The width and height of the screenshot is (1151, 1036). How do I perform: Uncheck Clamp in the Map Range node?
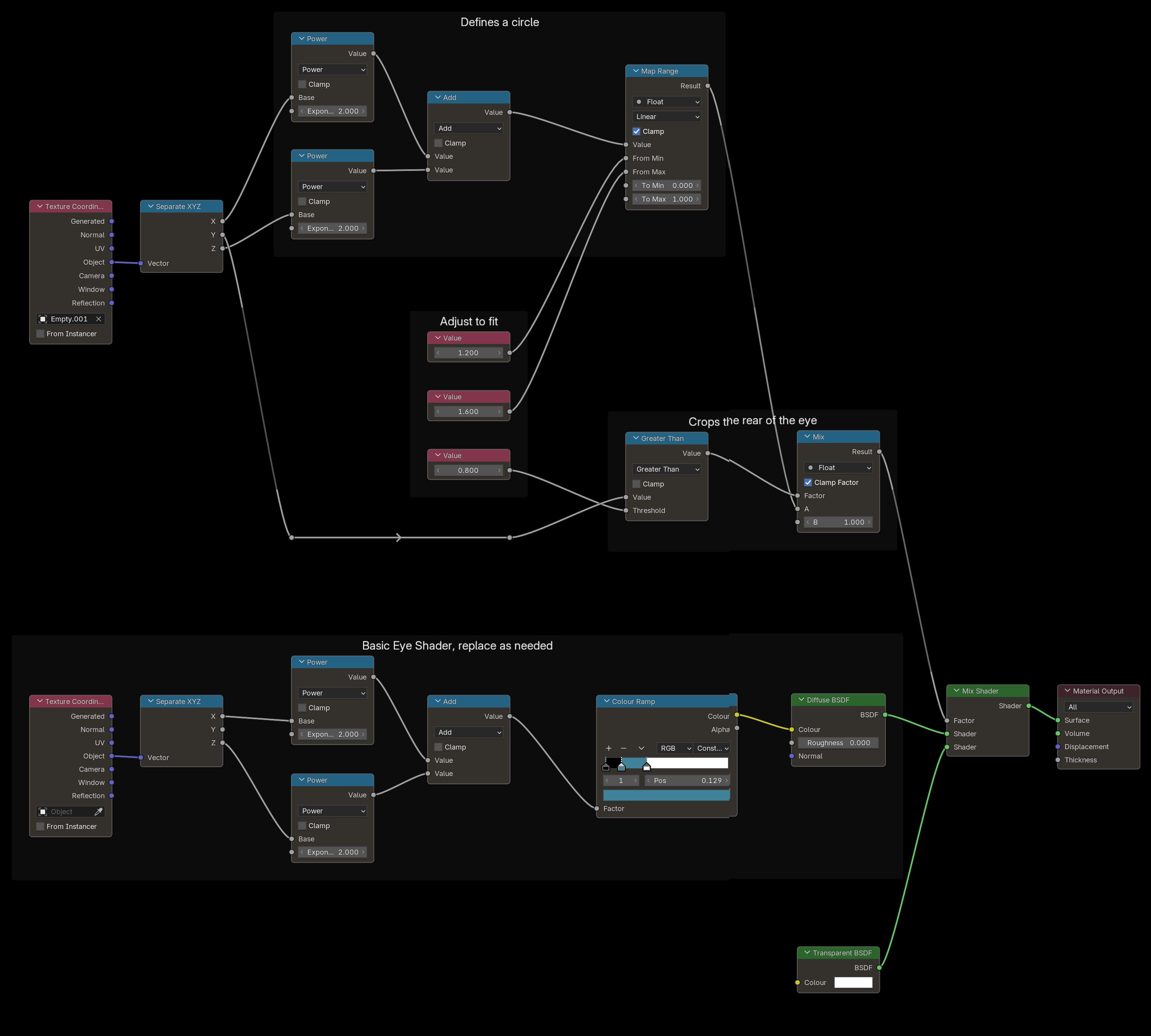[x=637, y=132]
